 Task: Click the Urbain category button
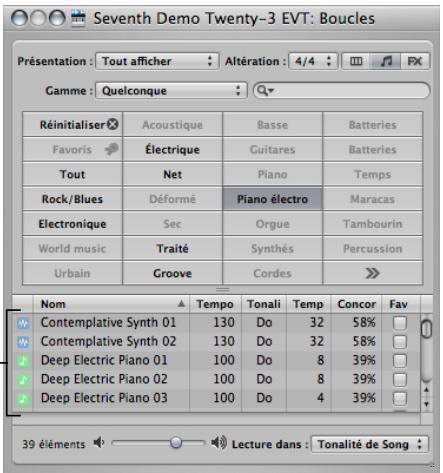[72, 273]
